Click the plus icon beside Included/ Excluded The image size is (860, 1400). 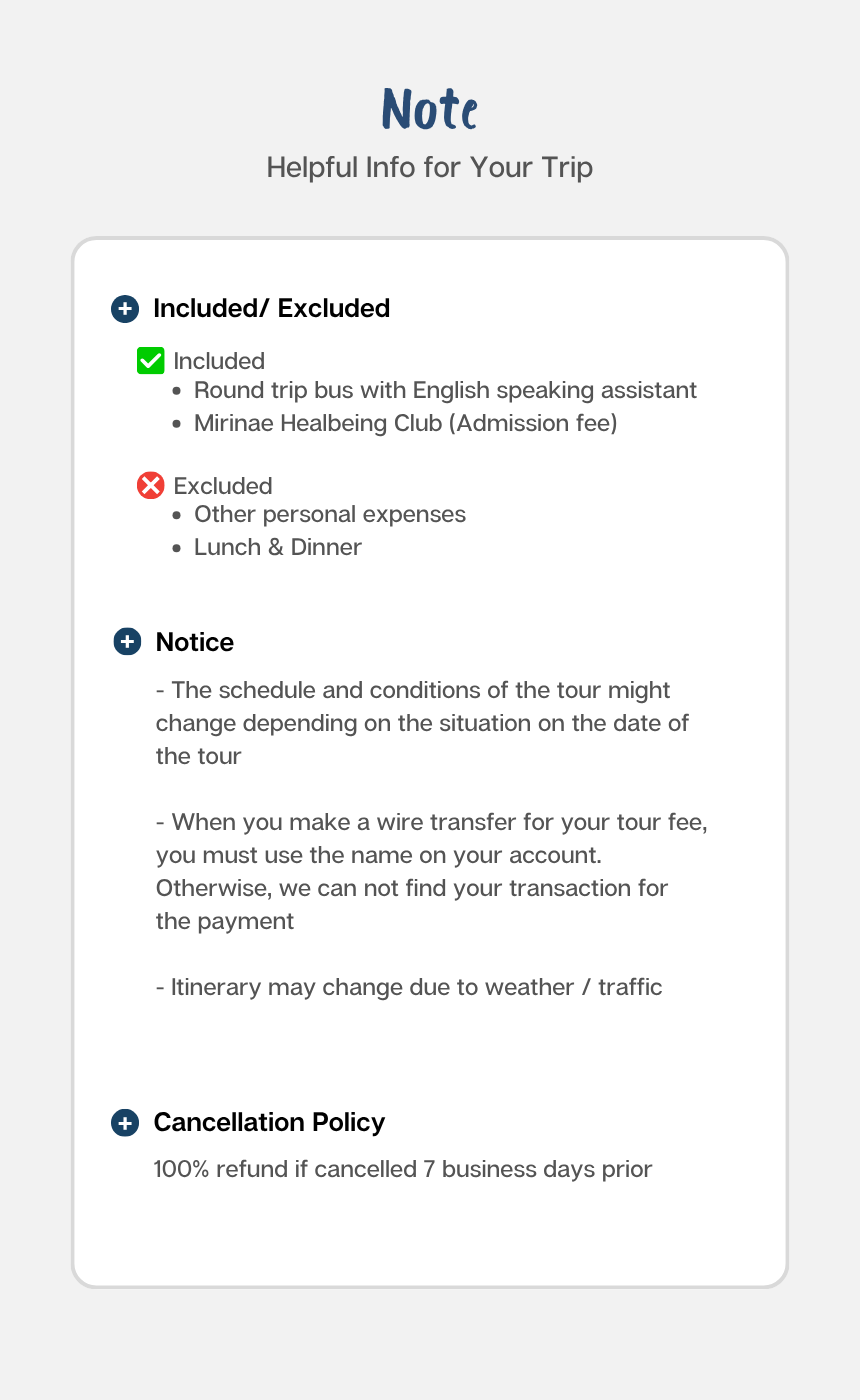(124, 309)
